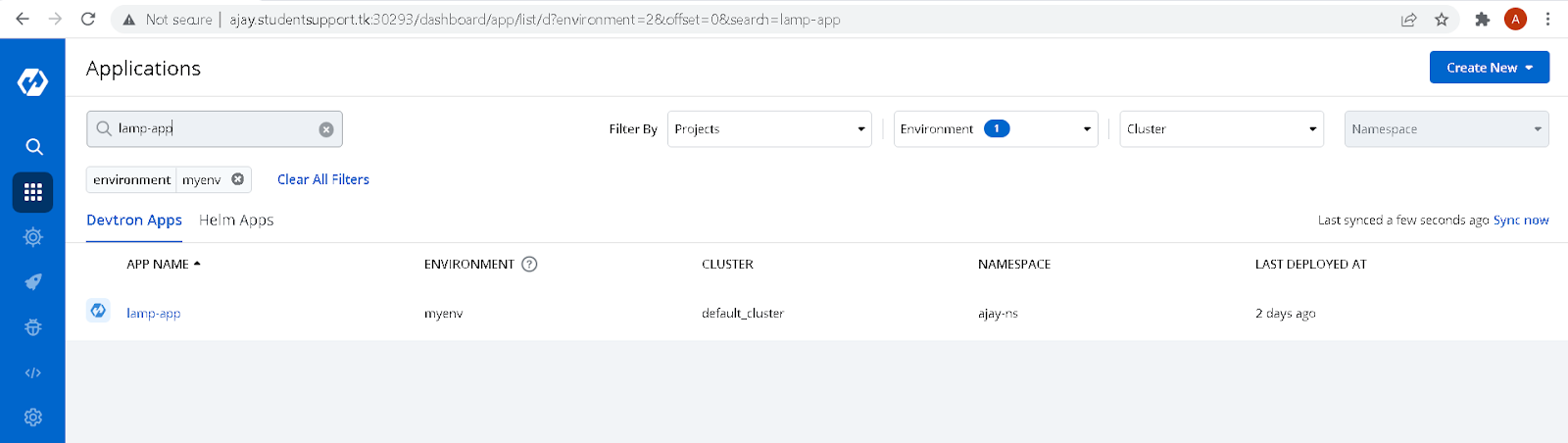Image resolution: width=1568 pixels, height=443 pixels.
Task: Remove the myenv environment filter chip
Action: [x=237, y=179]
